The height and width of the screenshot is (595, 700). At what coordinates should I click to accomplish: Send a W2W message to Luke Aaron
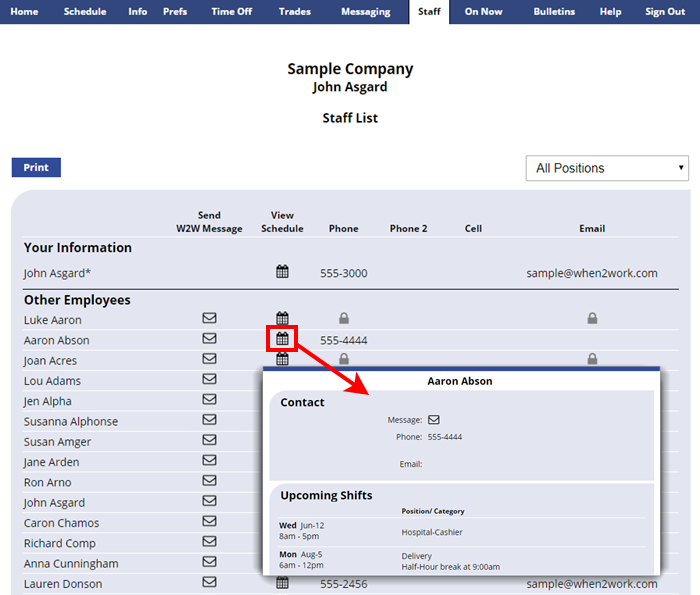[209, 318]
